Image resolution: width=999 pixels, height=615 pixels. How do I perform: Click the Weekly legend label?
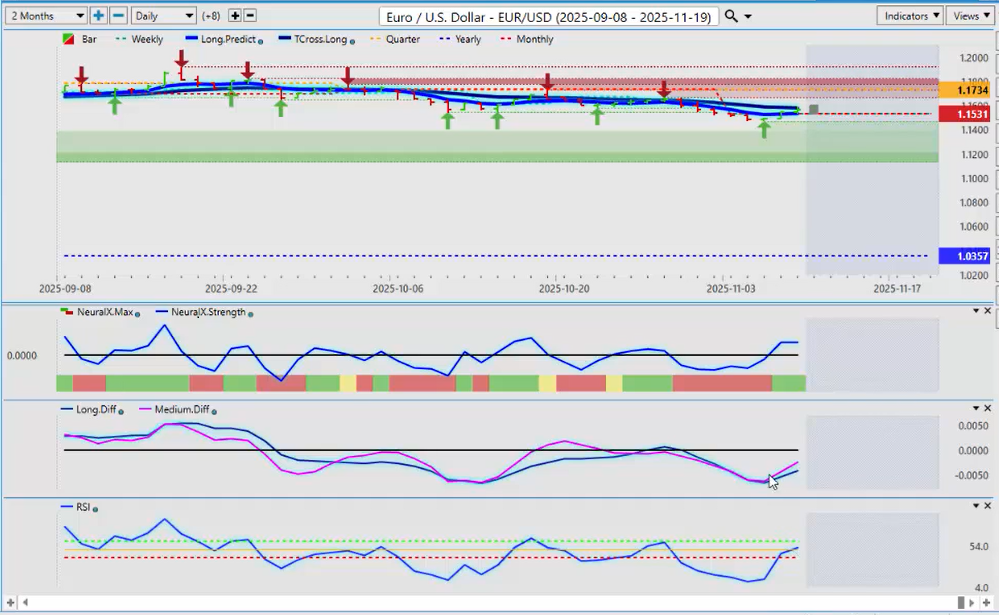pos(146,40)
